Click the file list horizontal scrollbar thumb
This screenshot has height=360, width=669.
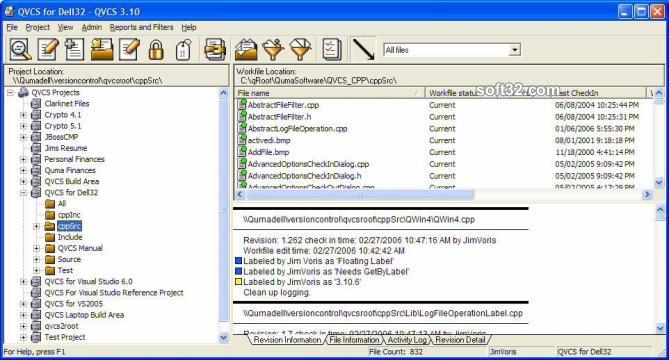[x=360, y=195]
